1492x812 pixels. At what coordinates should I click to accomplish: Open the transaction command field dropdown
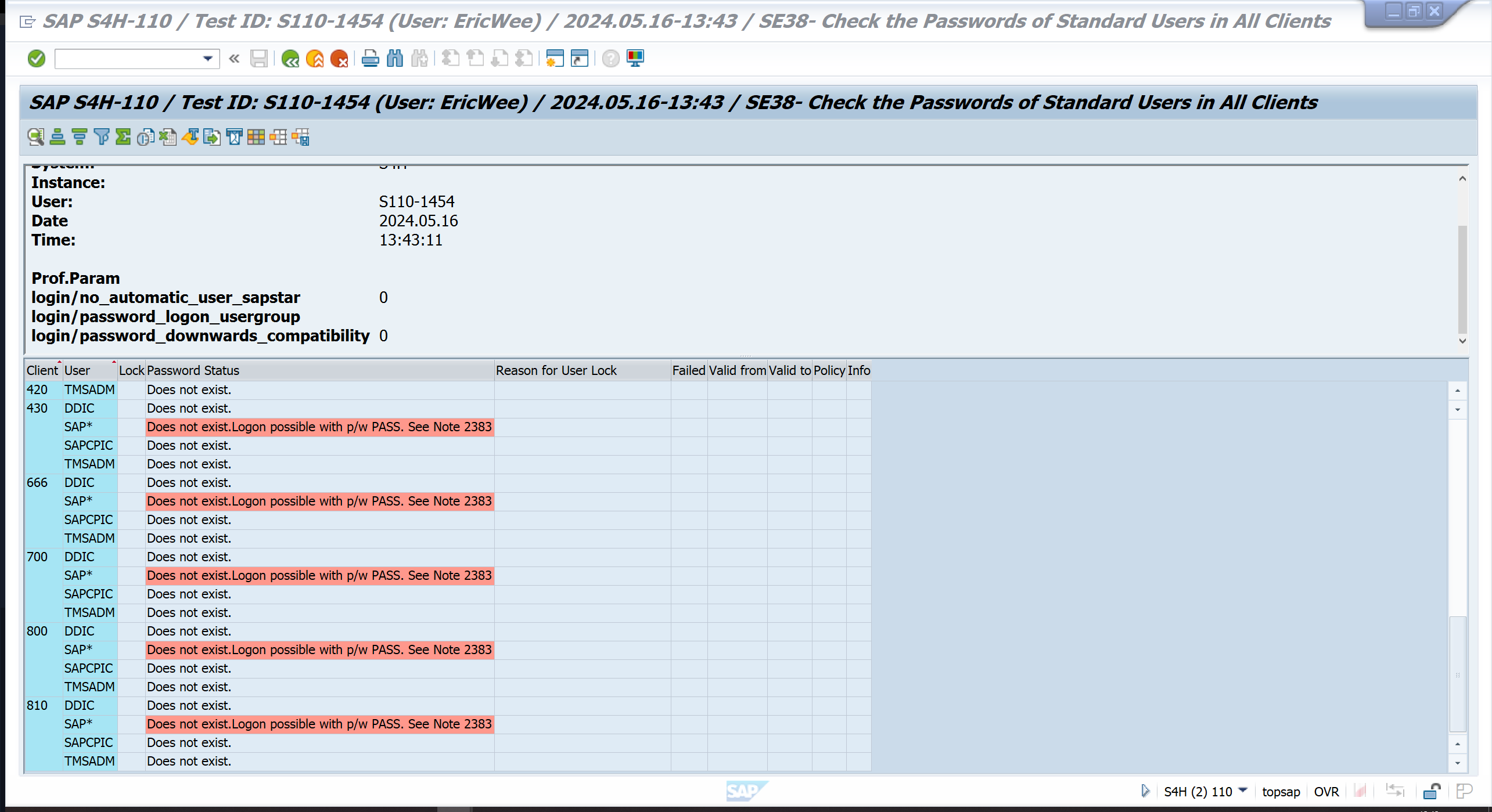pos(207,59)
